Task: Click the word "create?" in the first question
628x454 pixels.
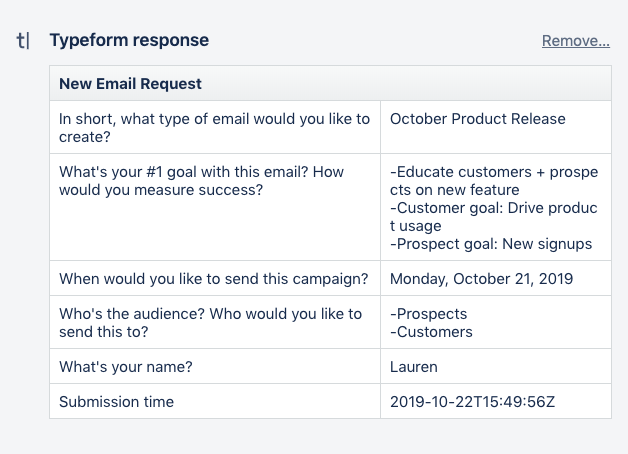Action: tap(85, 136)
